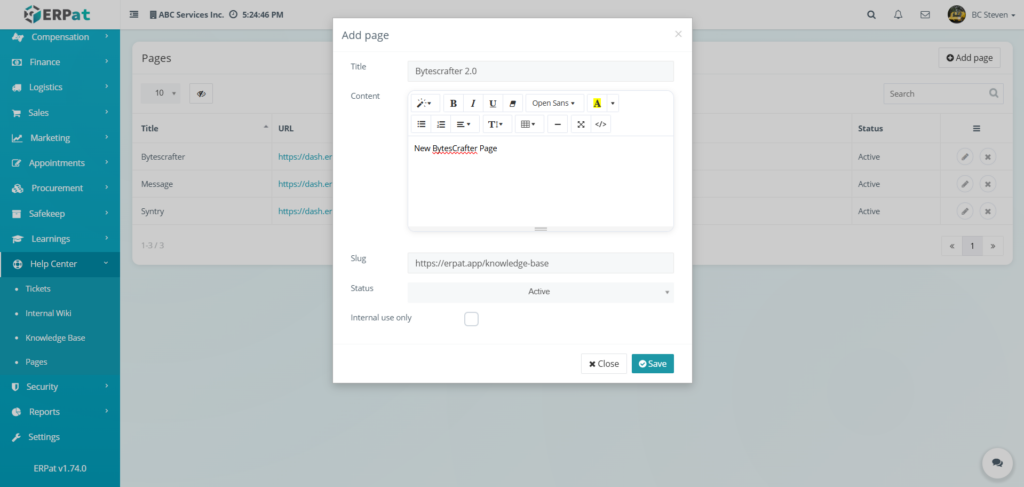Delete the Bytescrafter page row
1024x487 pixels.
[987, 157]
